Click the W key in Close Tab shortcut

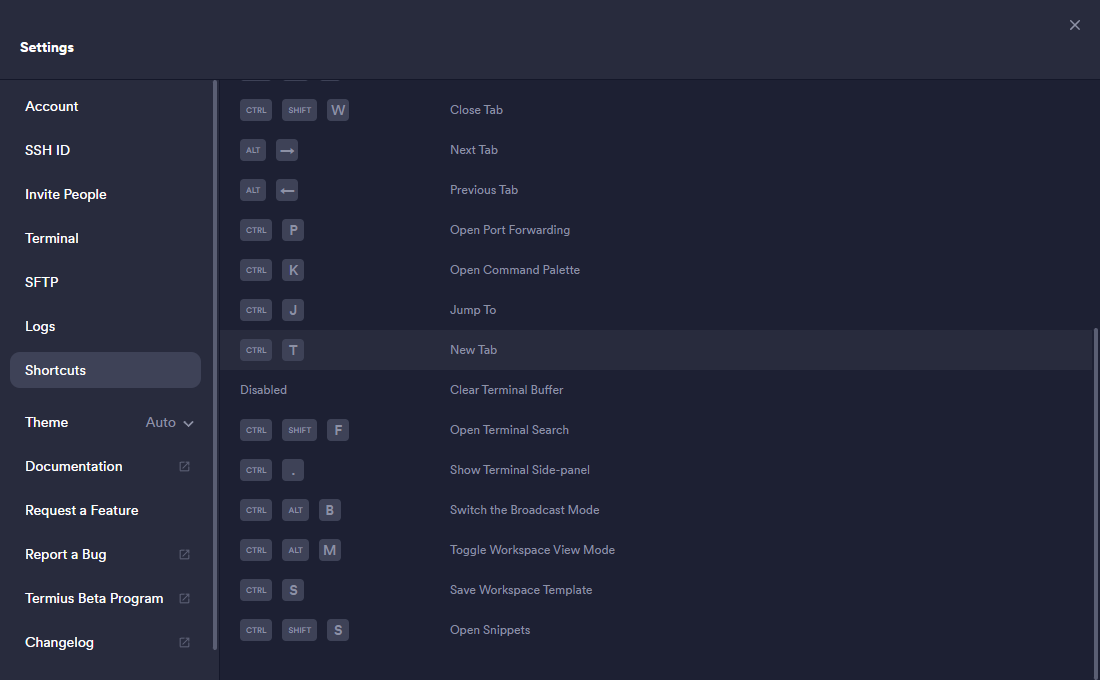pyautogui.click(x=338, y=110)
